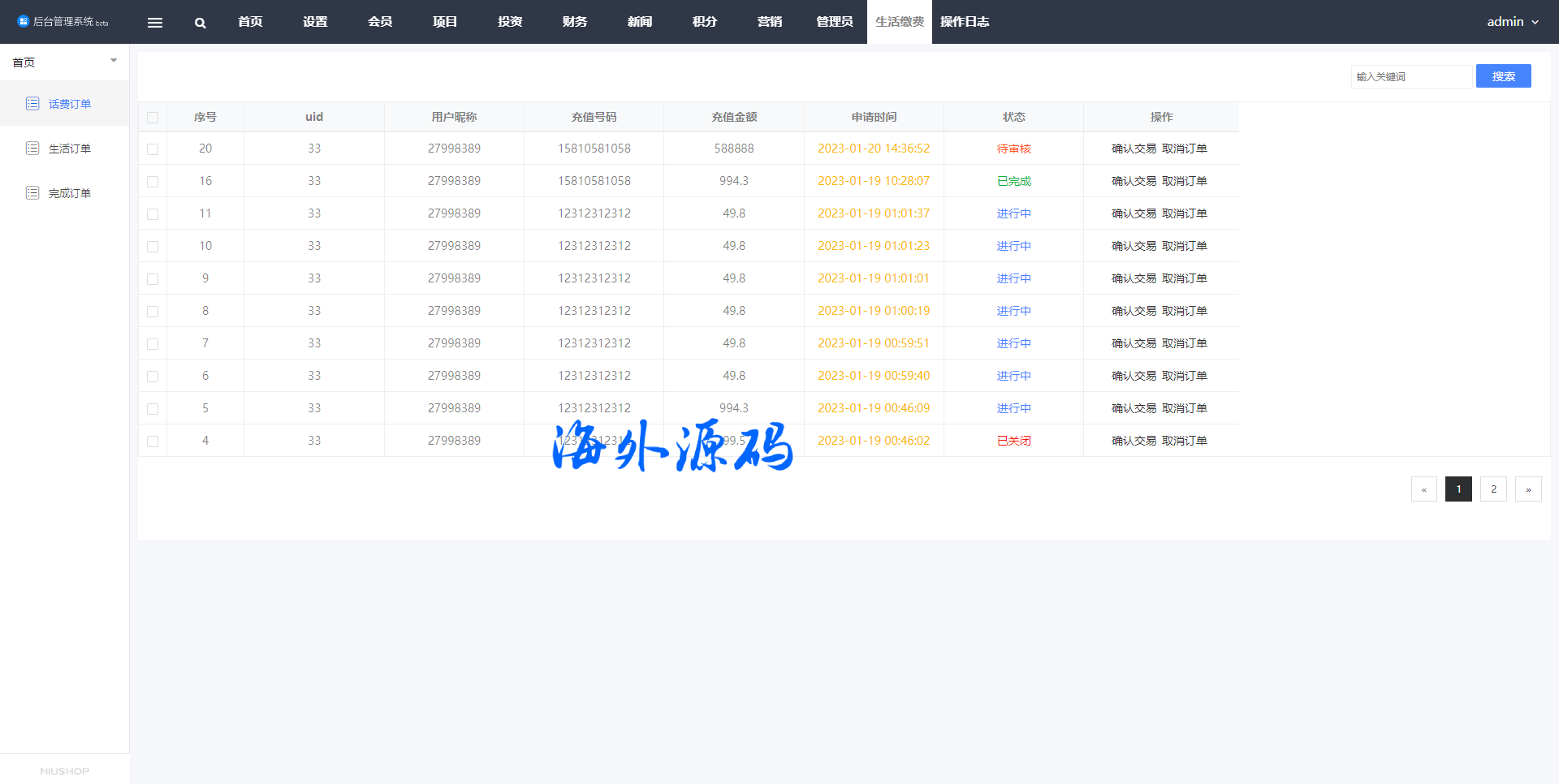The height and width of the screenshot is (784, 1559).
Task: Click the 生活订单 list icon in sidebar
Action: pyautogui.click(x=32, y=148)
